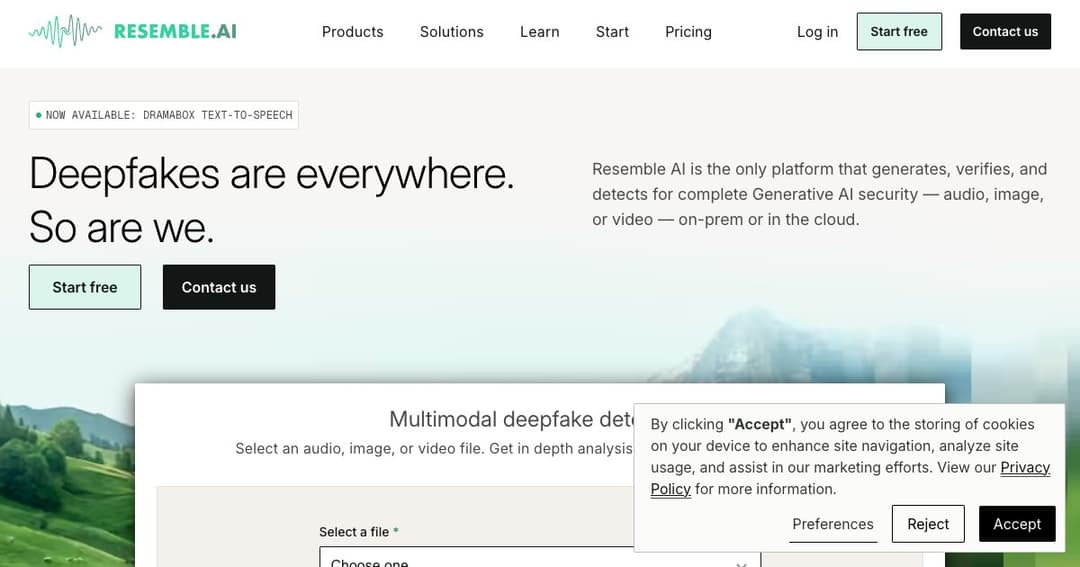Click the hero Contact us button
1080x567 pixels.
tap(219, 287)
